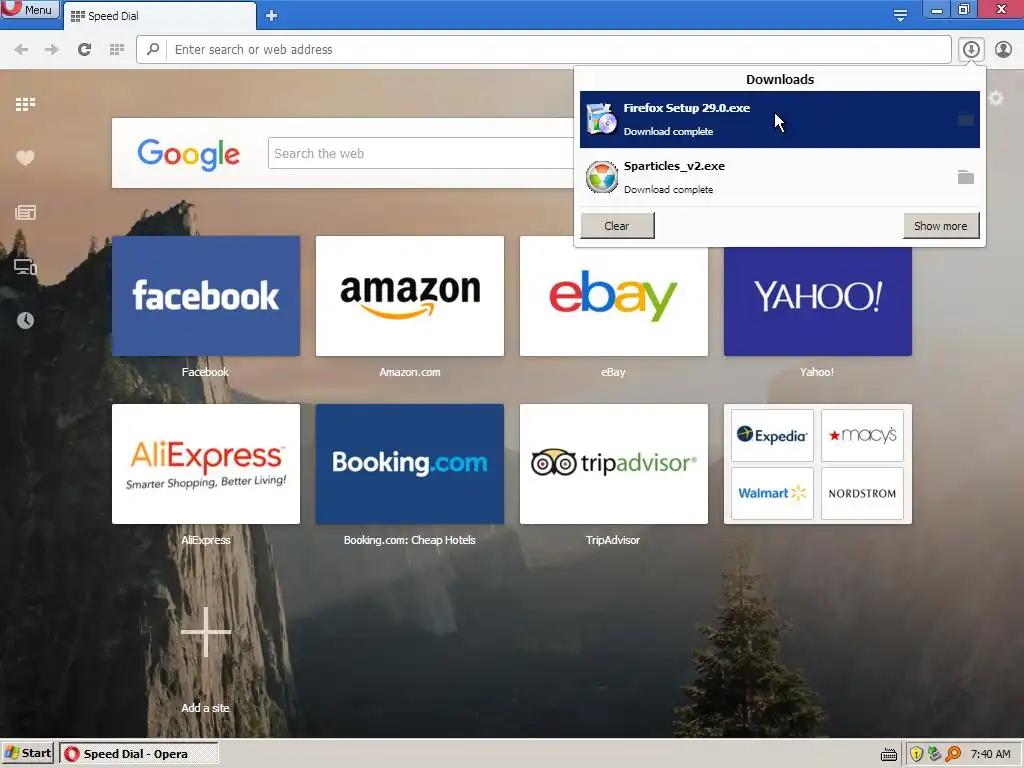Viewport: 1024px width, 768px height.
Task: Open the Windows Start button
Action: click(27, 753)
